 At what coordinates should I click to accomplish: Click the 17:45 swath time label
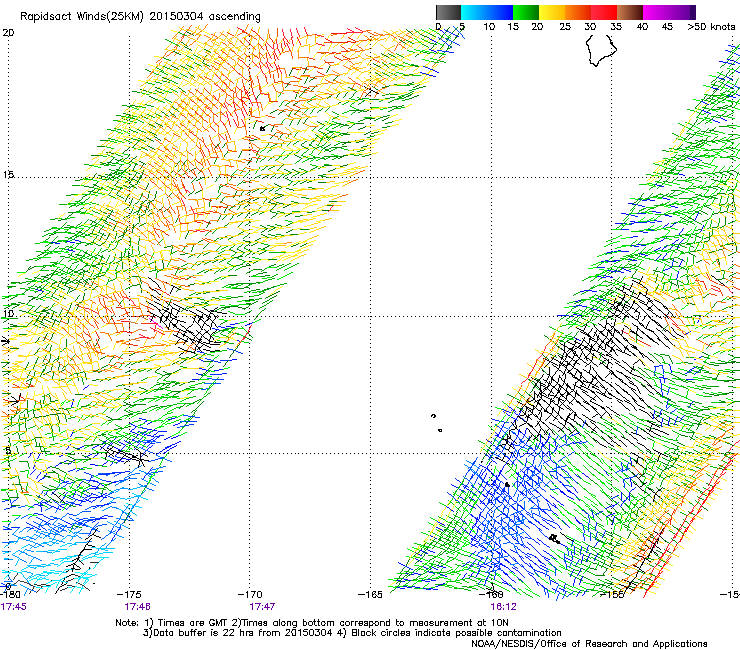pyautogui.click(x=13, y=606)
